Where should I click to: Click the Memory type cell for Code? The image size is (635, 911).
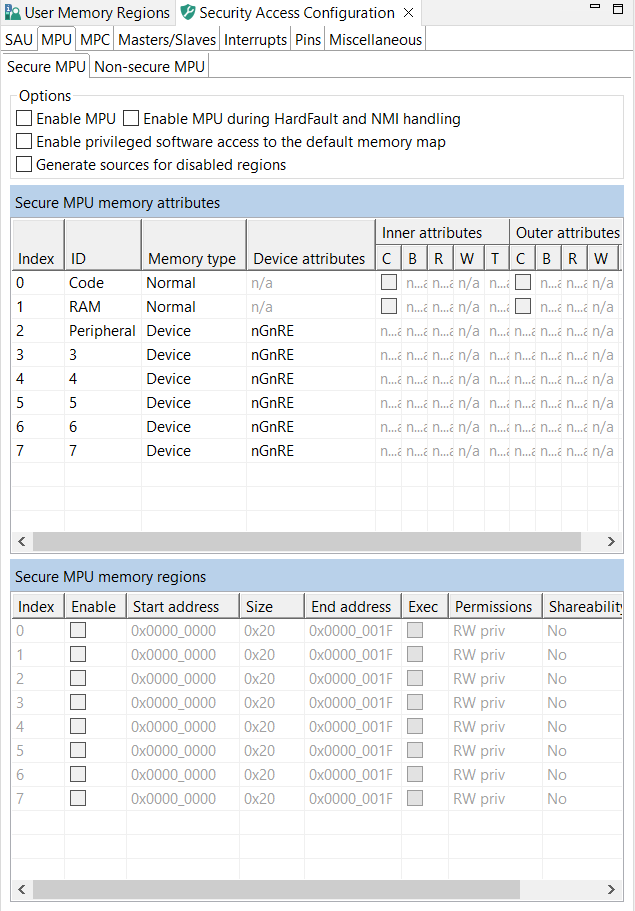pyautogui.click(x=193, y=283)
